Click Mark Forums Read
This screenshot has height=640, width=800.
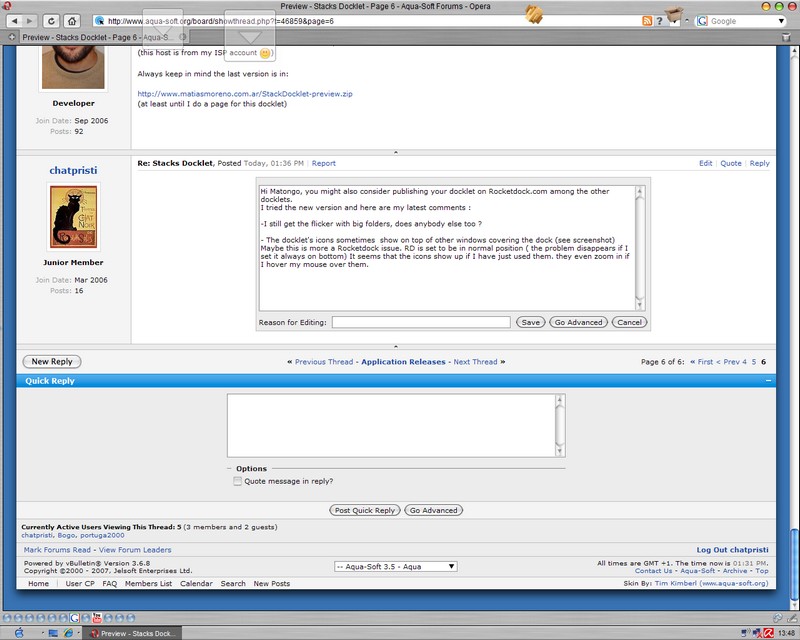click(57, 550)
